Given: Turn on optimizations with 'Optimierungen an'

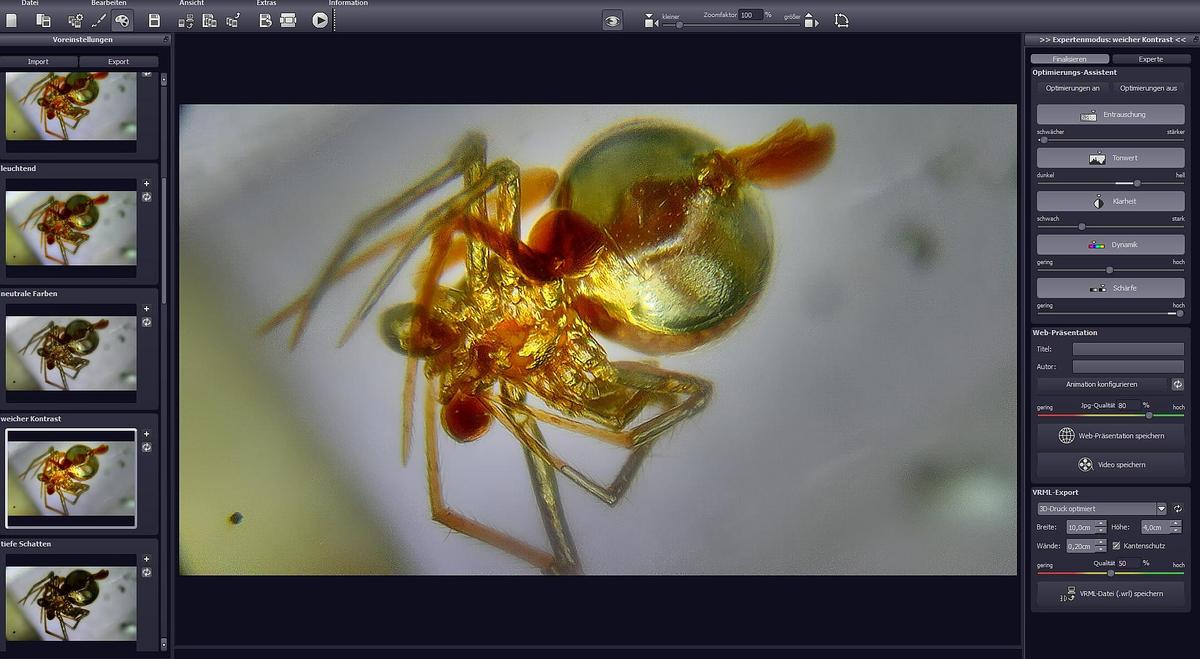Looking at the screenshot, I should pyautogui.click(x=1072, y=88).
